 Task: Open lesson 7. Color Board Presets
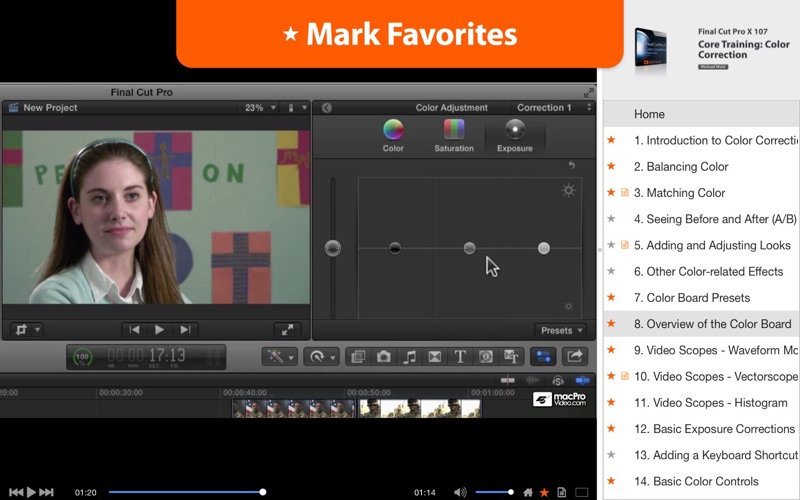[701, 297]
